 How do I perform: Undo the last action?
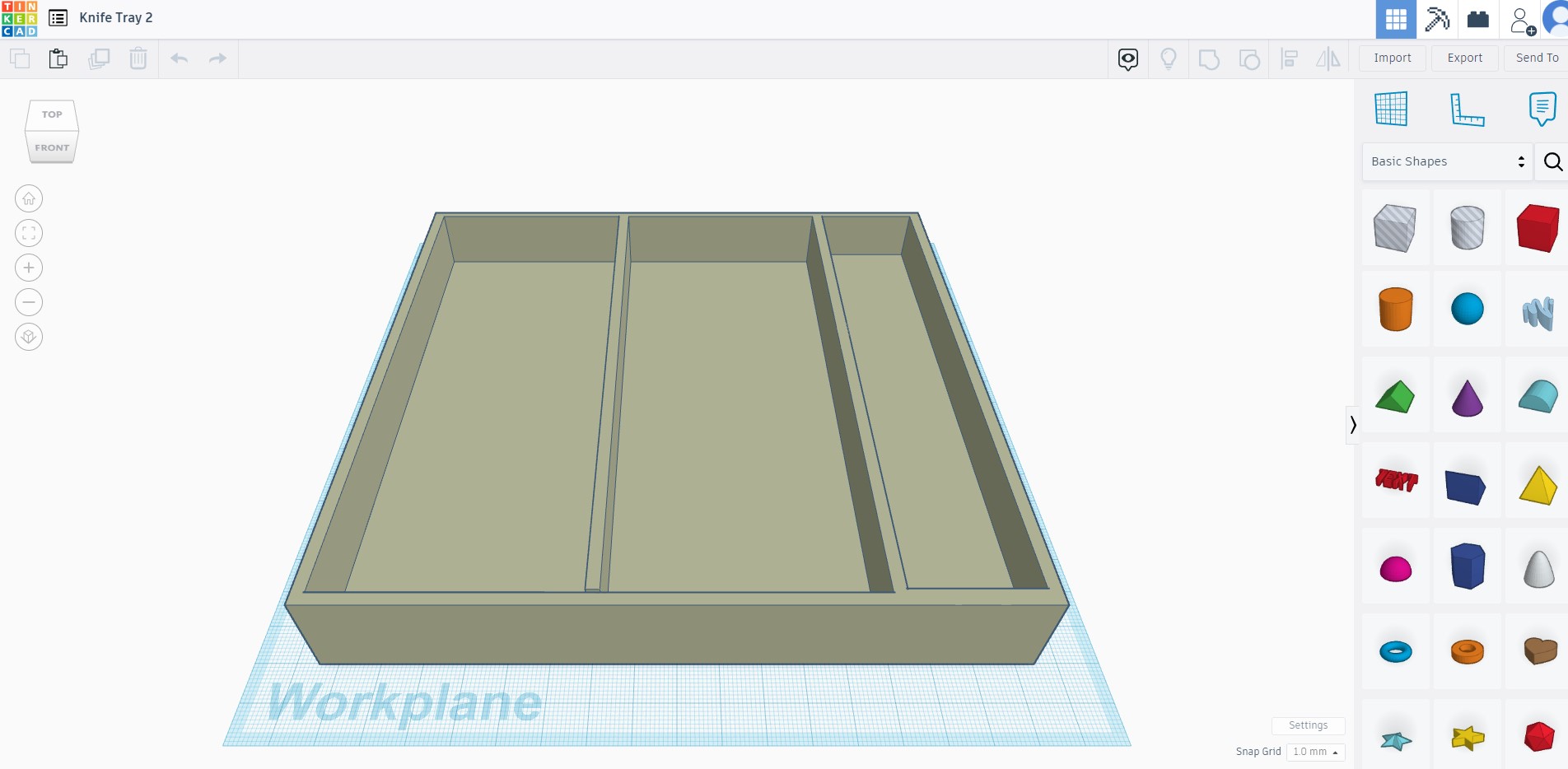click(x=178, y=58)
